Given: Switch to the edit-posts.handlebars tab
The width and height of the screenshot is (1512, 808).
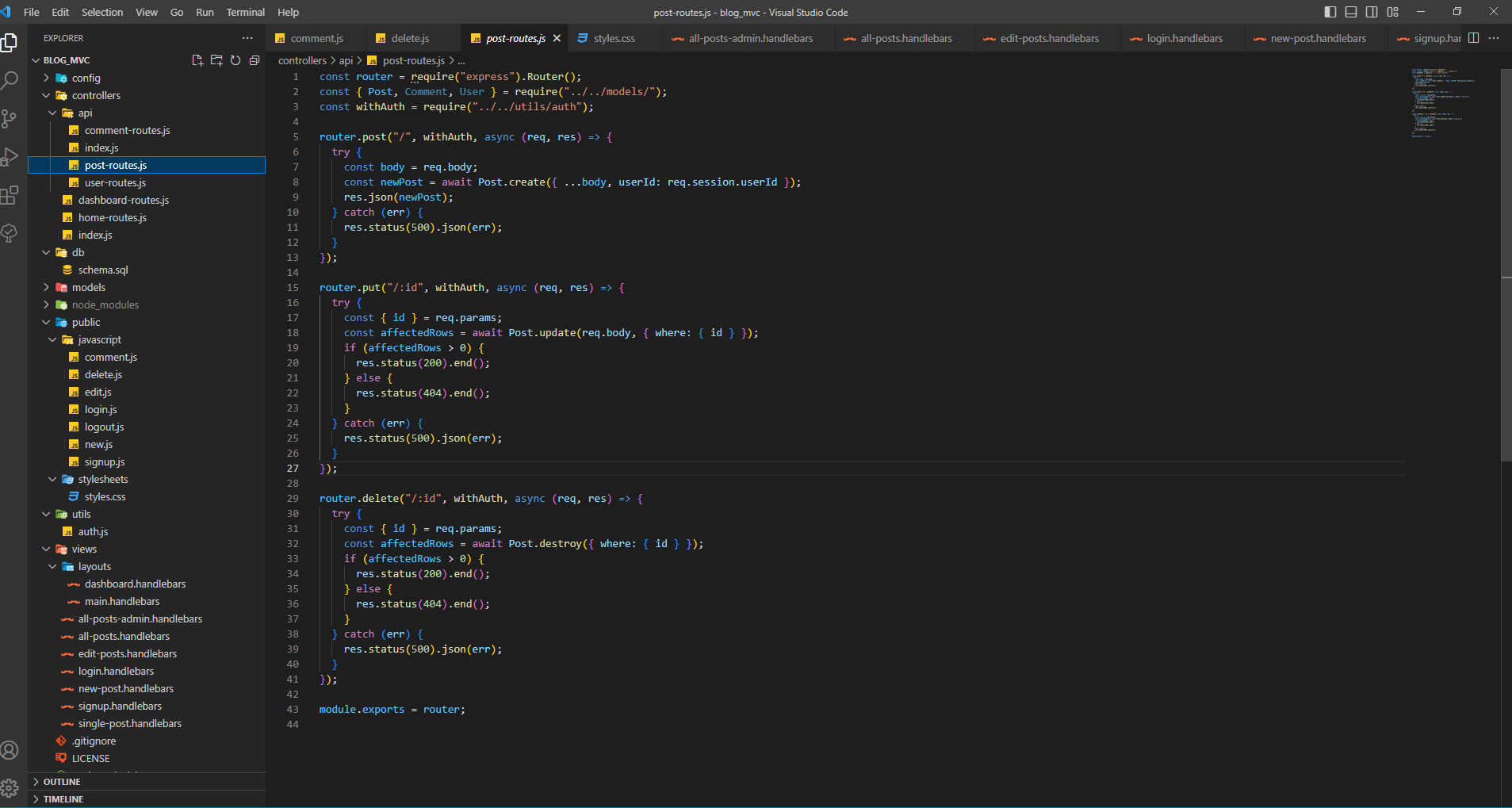Looking at the screenshot, I should click(x=1049, y=38).
